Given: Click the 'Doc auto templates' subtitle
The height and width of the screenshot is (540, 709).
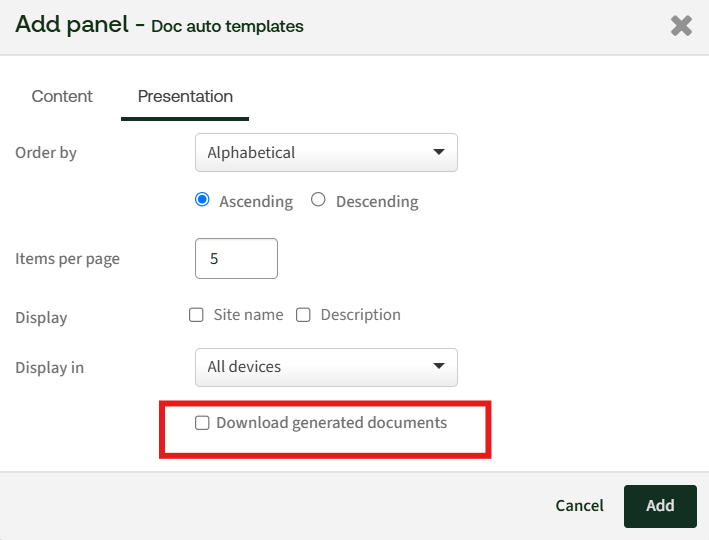Looking at the screenshot, I should click(227, 27).
